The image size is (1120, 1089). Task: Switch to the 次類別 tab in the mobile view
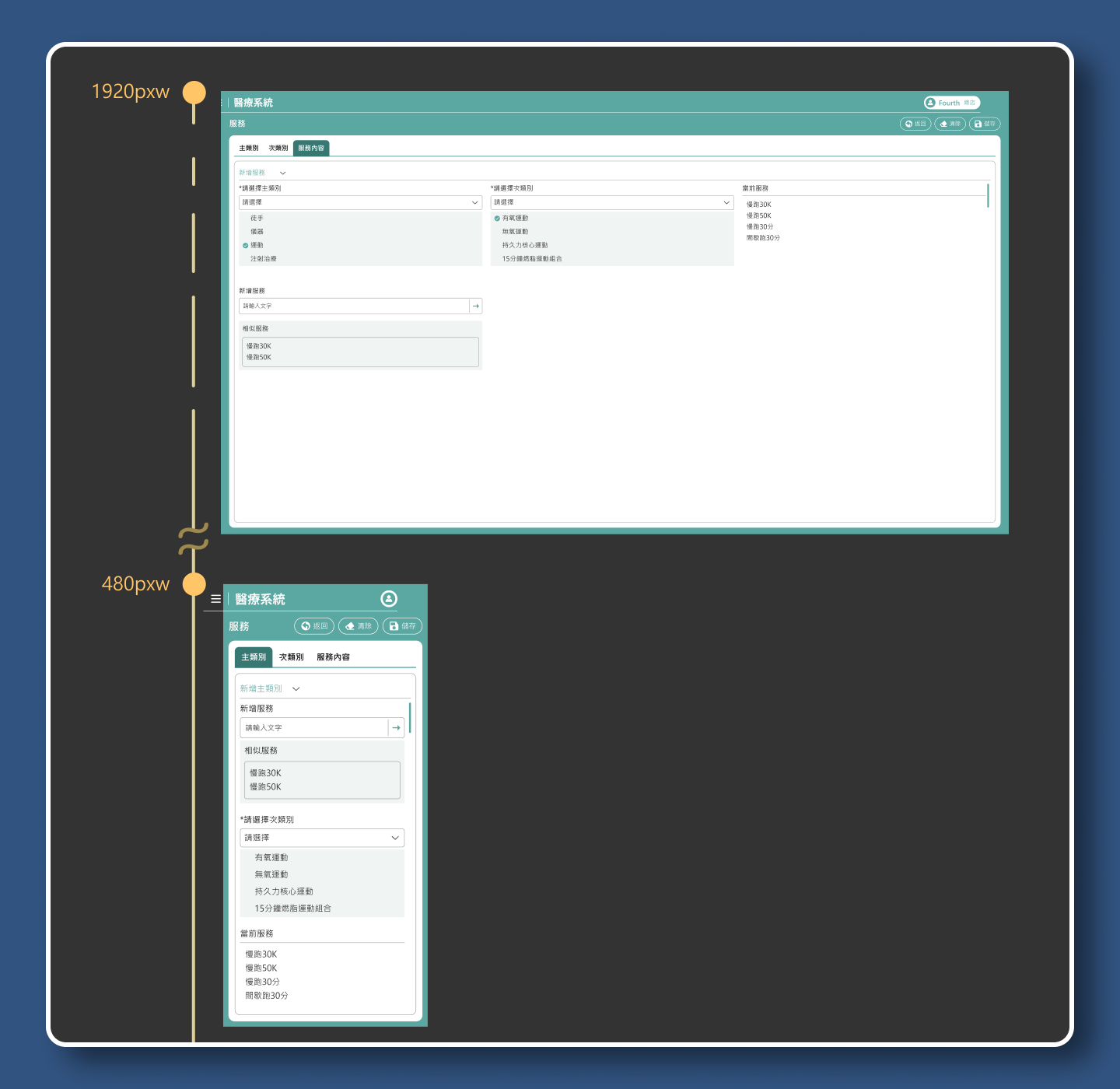coord(292,657)
